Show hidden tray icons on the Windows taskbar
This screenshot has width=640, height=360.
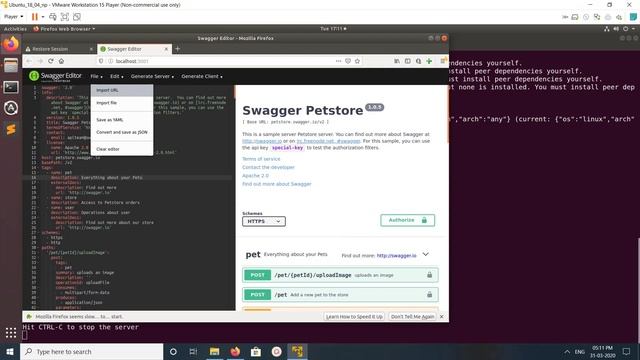click(567, 351)
